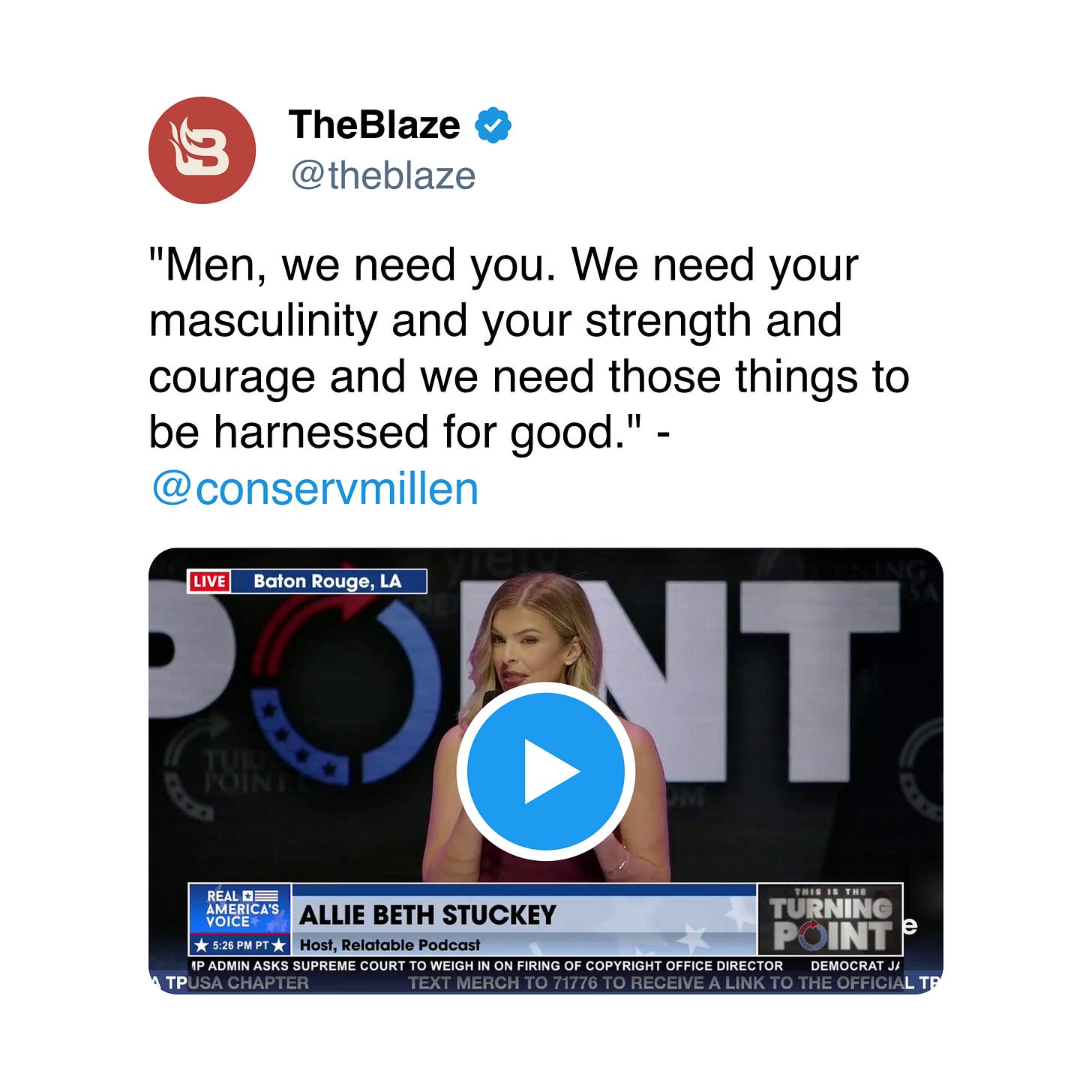The image size is (1092, 1092).
Task: Play the video with blue play button
Action: coord(545,771)
